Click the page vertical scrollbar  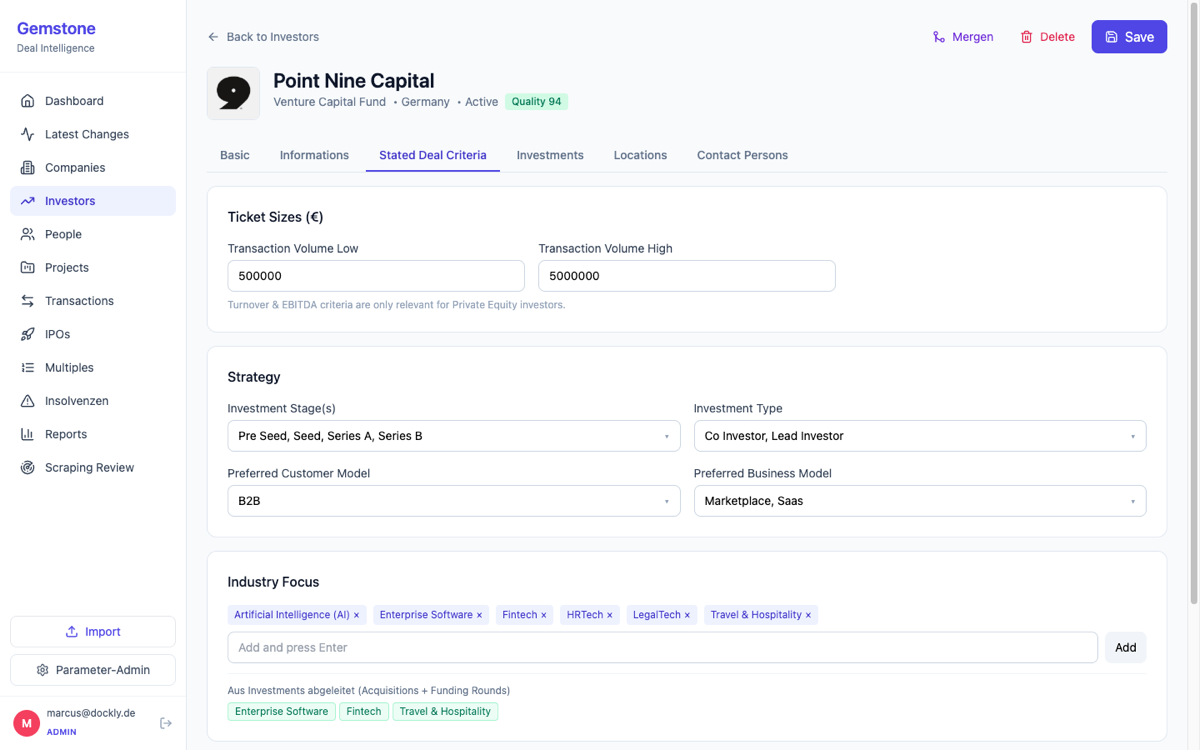[1194, 302]
